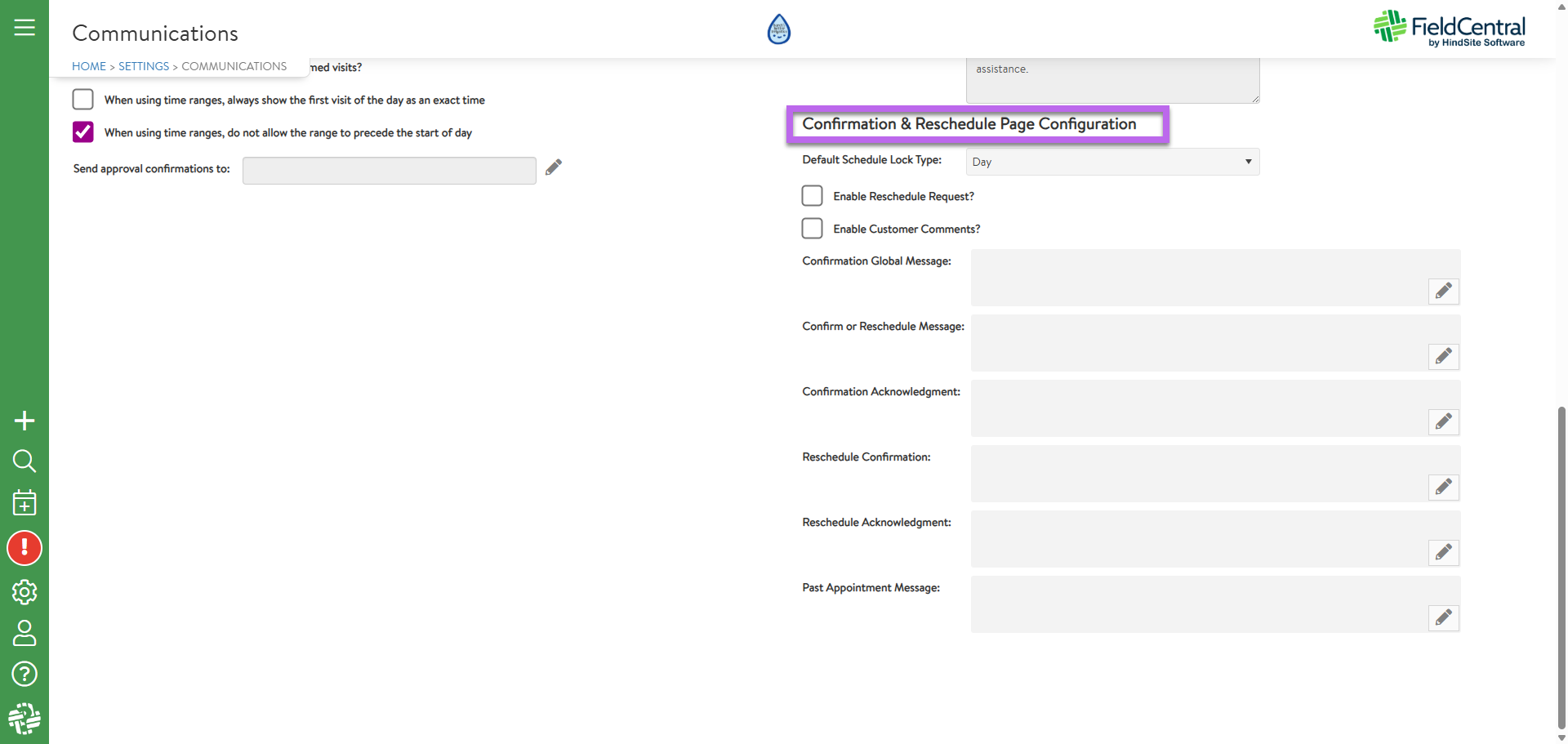Screen dimensions: 1568x744
Task: Open the settings gear in sidebar
Action: pos(24,592)
